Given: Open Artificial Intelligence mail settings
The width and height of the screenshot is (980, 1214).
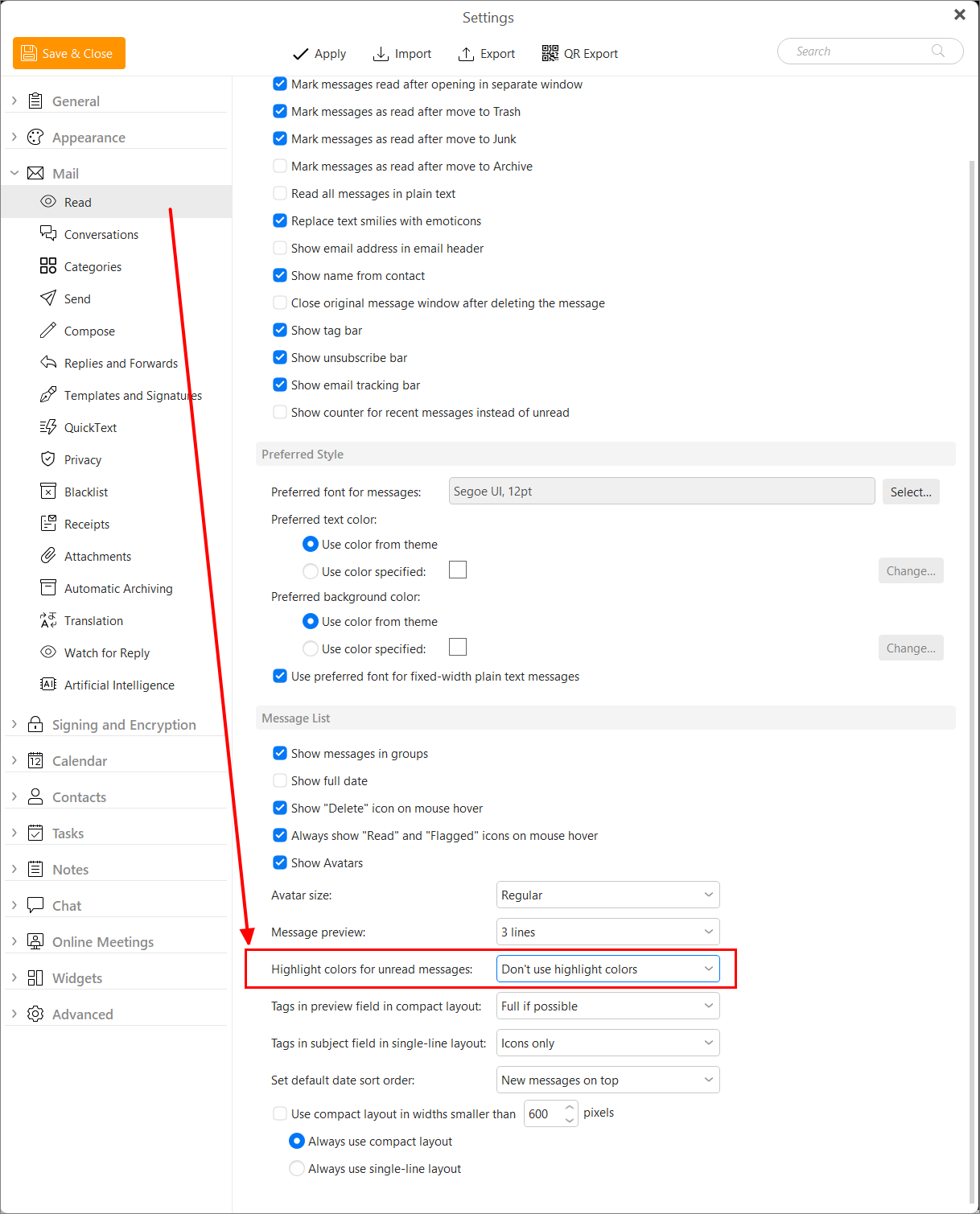Looking at the screenshot, I should click(119, 685).
